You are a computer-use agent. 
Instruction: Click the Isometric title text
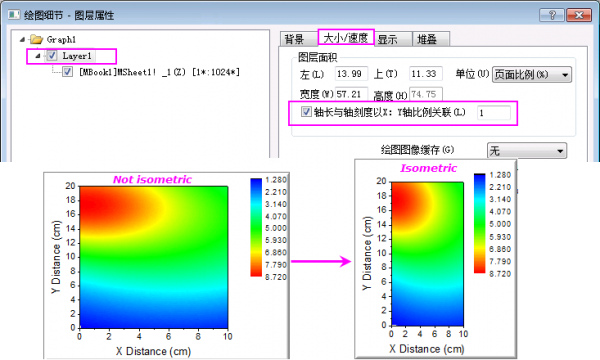[429, 168]
